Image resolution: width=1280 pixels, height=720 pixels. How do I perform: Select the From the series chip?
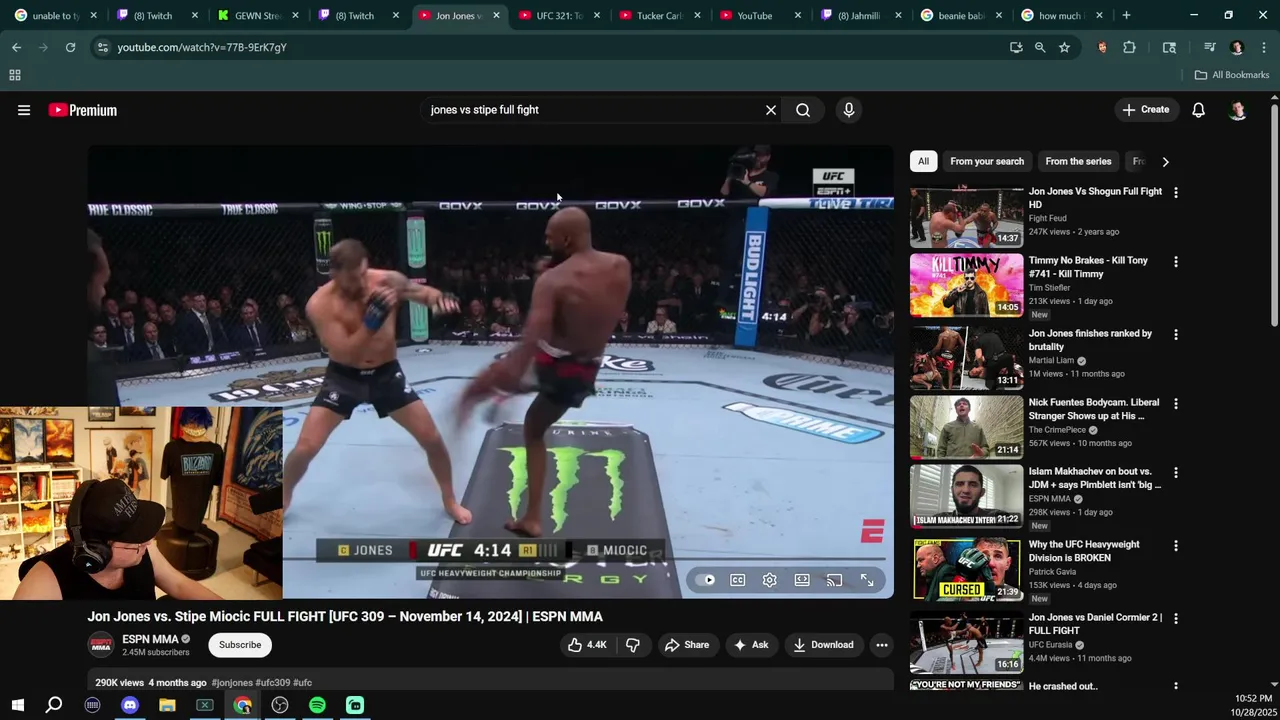[1078, 161]
